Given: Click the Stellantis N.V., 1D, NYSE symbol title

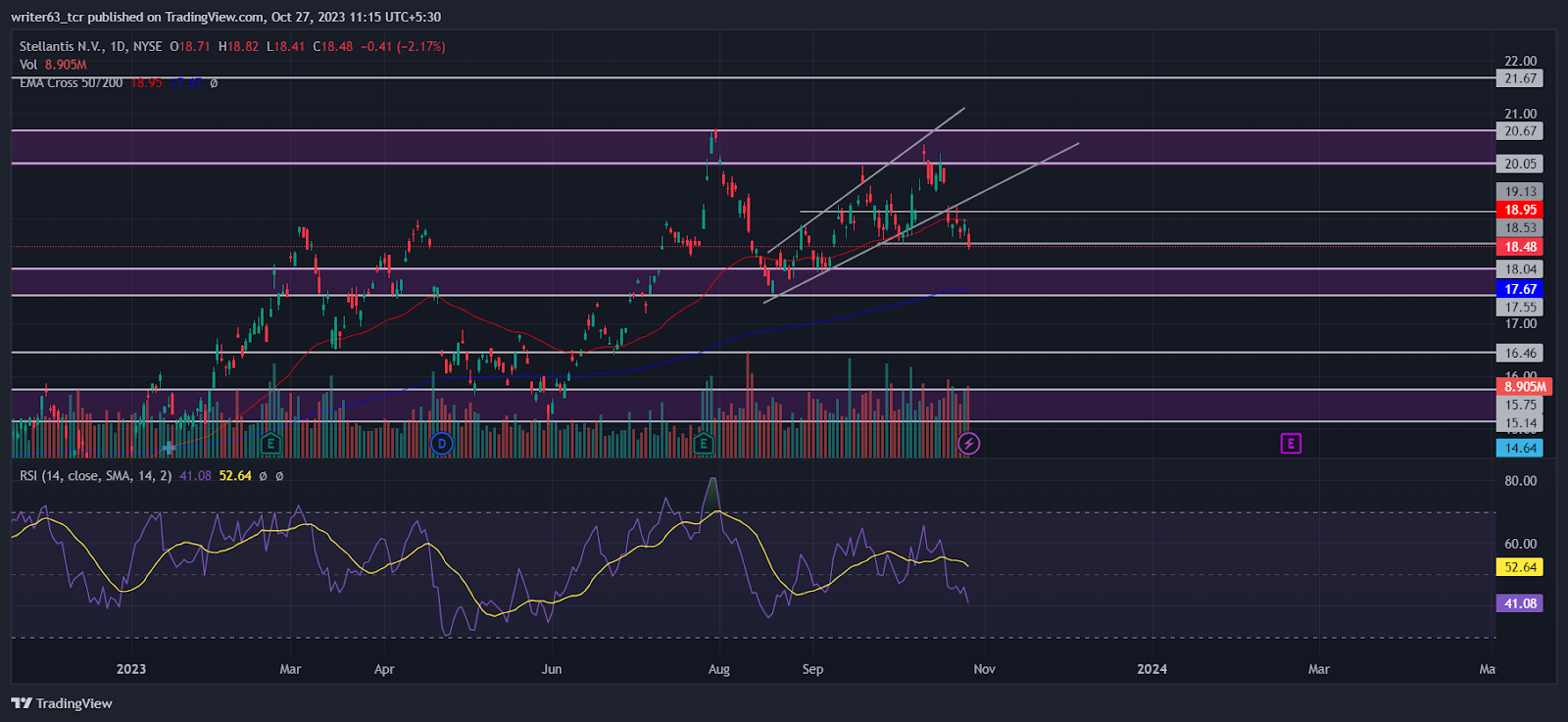Looking at the screenshot, I should click(x=91, y=46).
